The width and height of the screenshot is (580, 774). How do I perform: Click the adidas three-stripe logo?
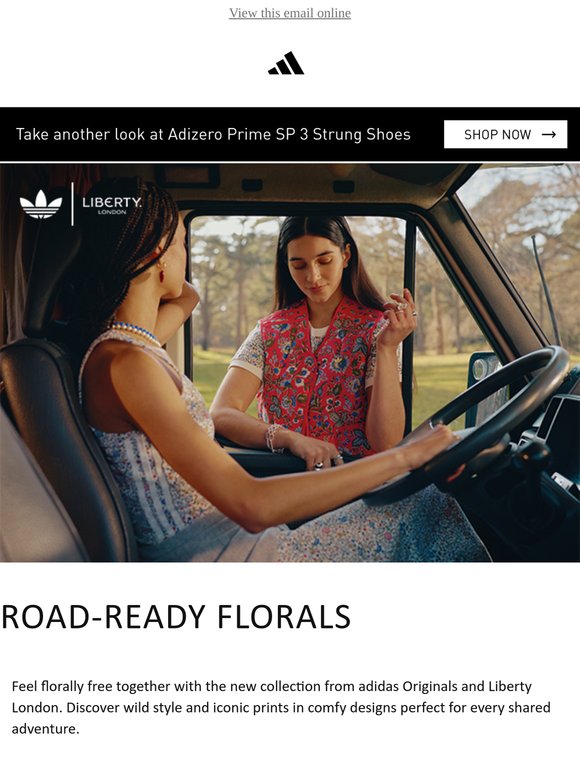point(286,63)
